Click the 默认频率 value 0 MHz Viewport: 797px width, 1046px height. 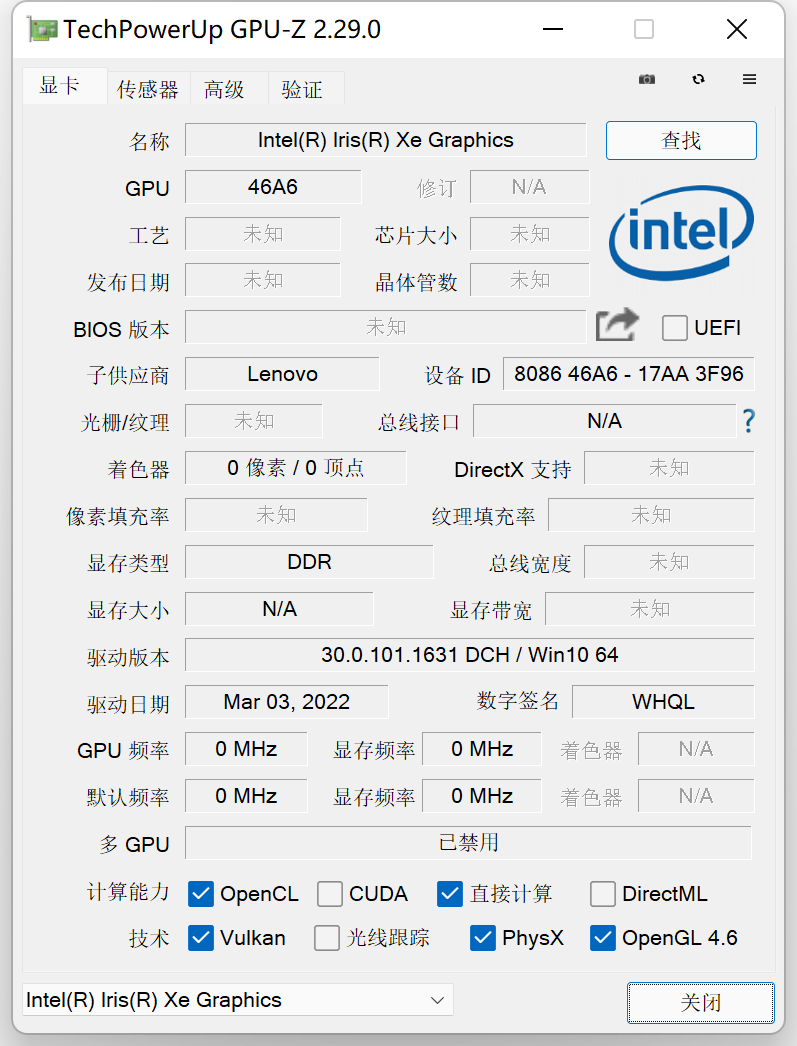[246, 796]
